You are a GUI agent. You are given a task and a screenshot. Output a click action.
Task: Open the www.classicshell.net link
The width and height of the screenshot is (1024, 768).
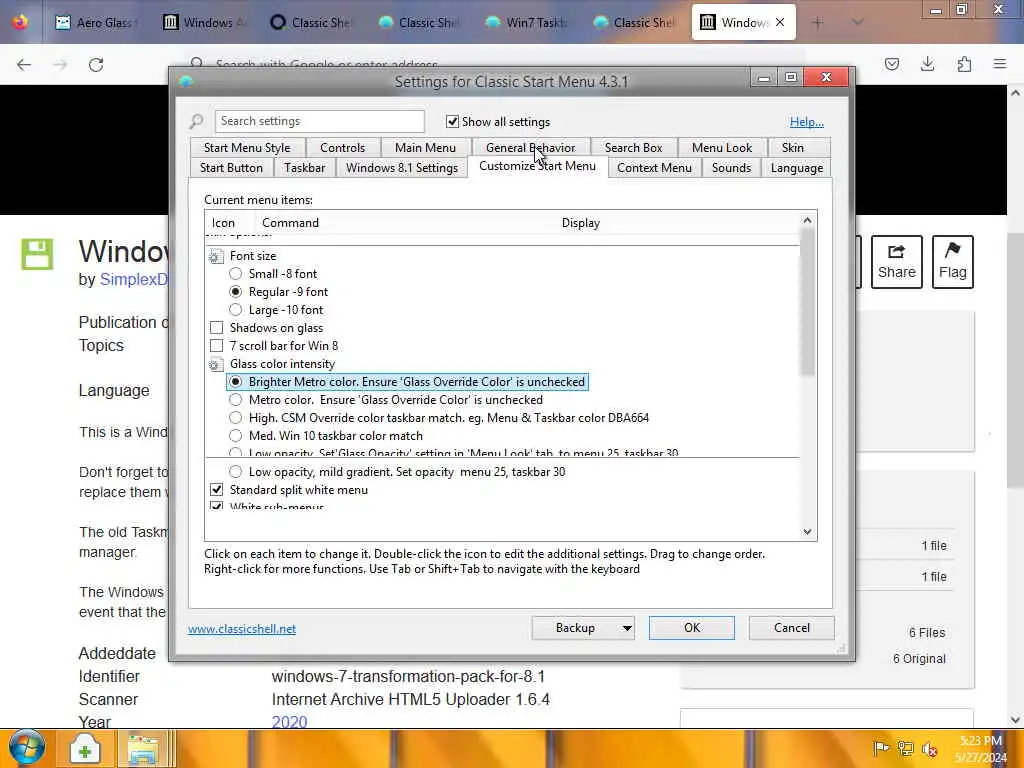[x=242, y=629]
